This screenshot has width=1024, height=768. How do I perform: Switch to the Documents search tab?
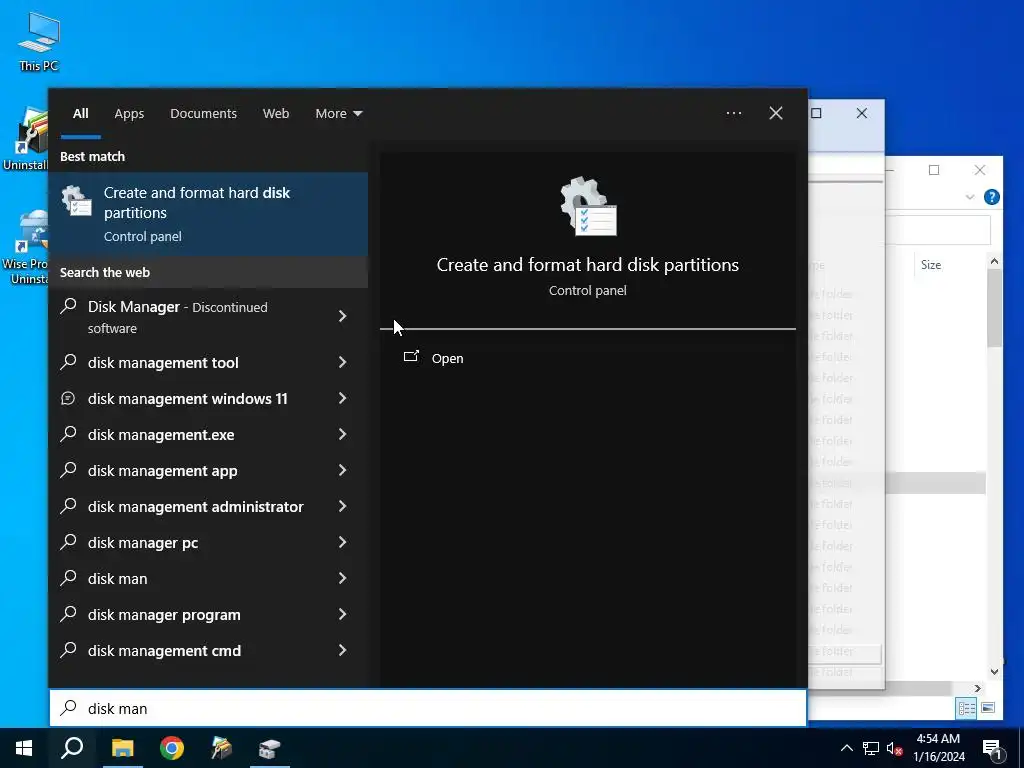pos(203,114)
